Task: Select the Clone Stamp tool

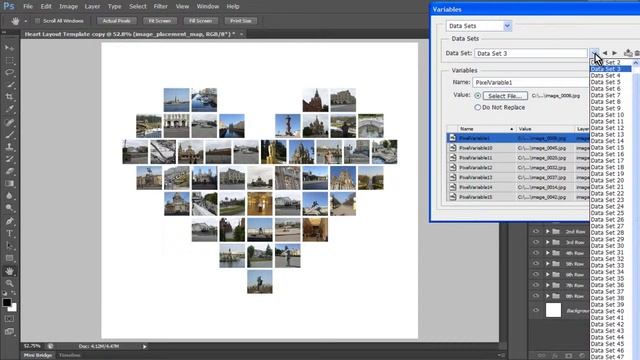Action: [x=9, y=147]
